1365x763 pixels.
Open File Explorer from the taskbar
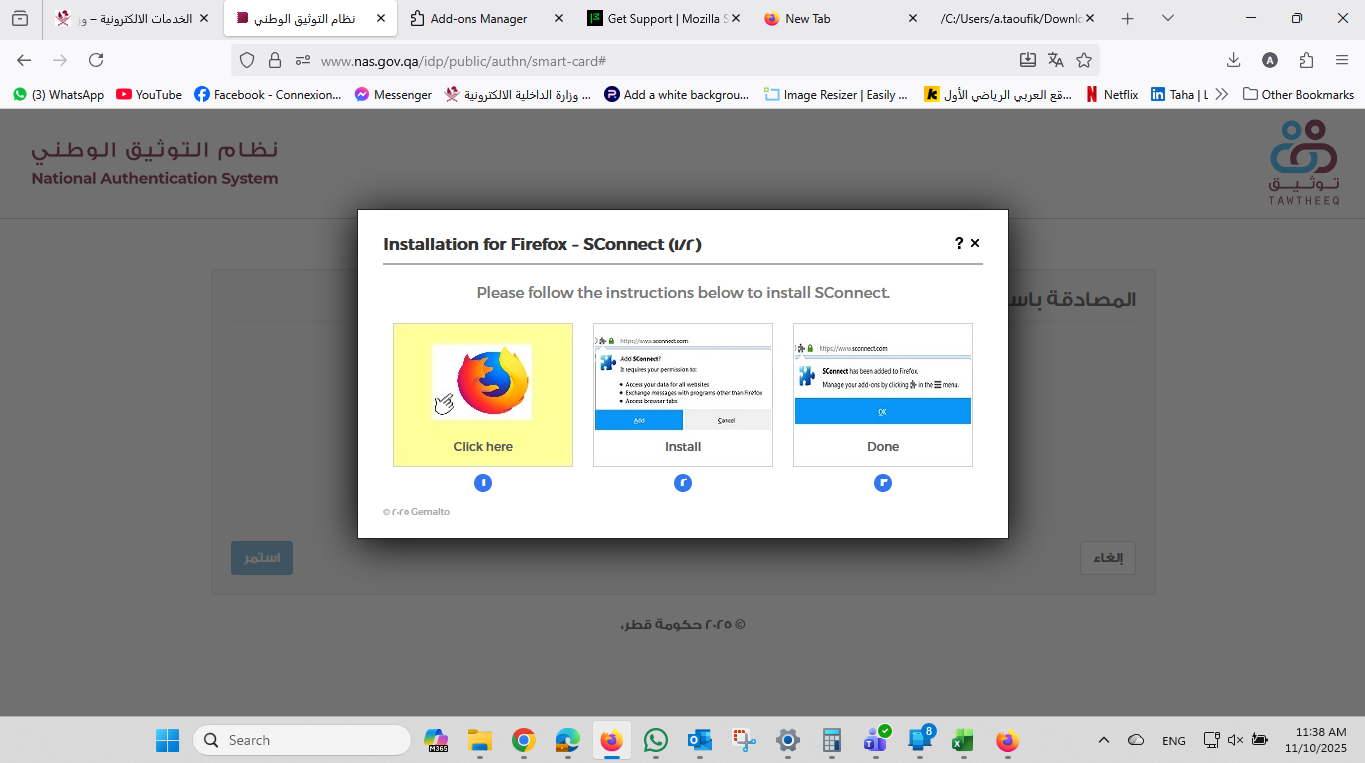coord(480,740)
